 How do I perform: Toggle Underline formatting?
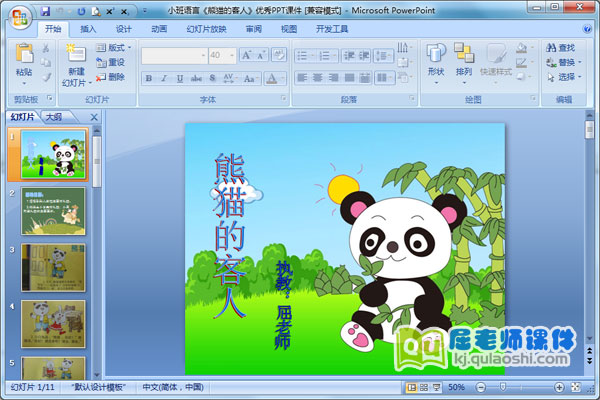pos(179,78)
